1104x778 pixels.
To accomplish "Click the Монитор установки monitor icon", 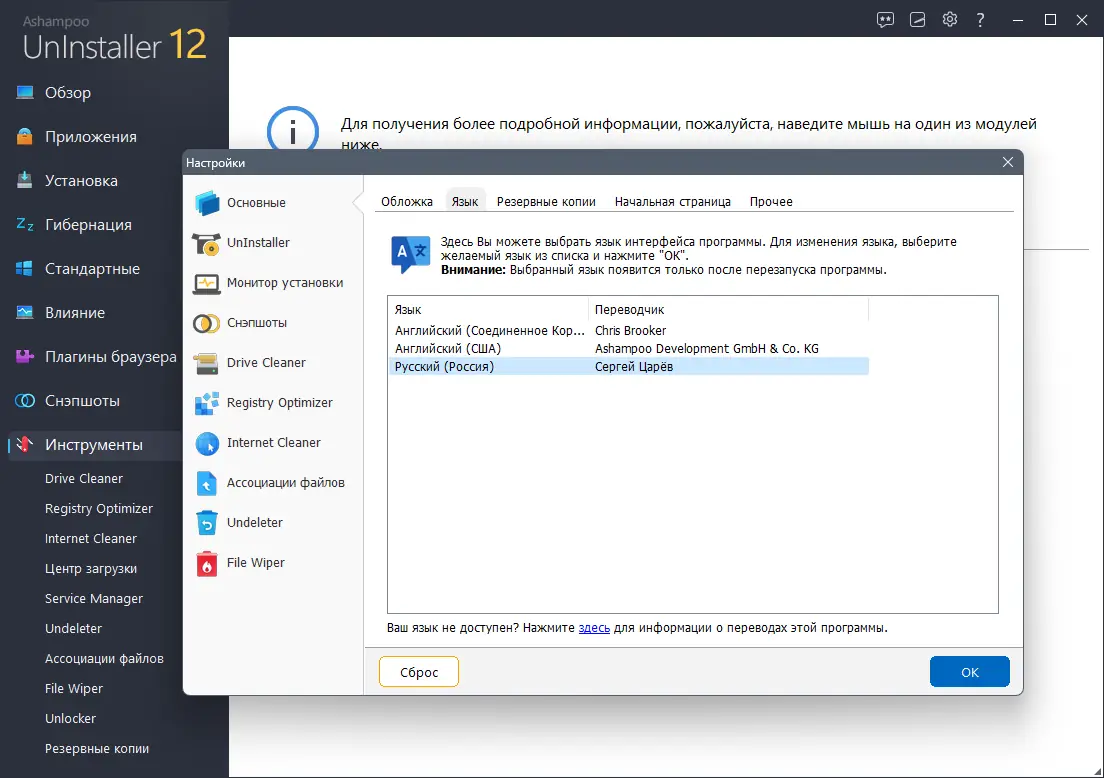I will pyautogui.click(x=206, y=283).
